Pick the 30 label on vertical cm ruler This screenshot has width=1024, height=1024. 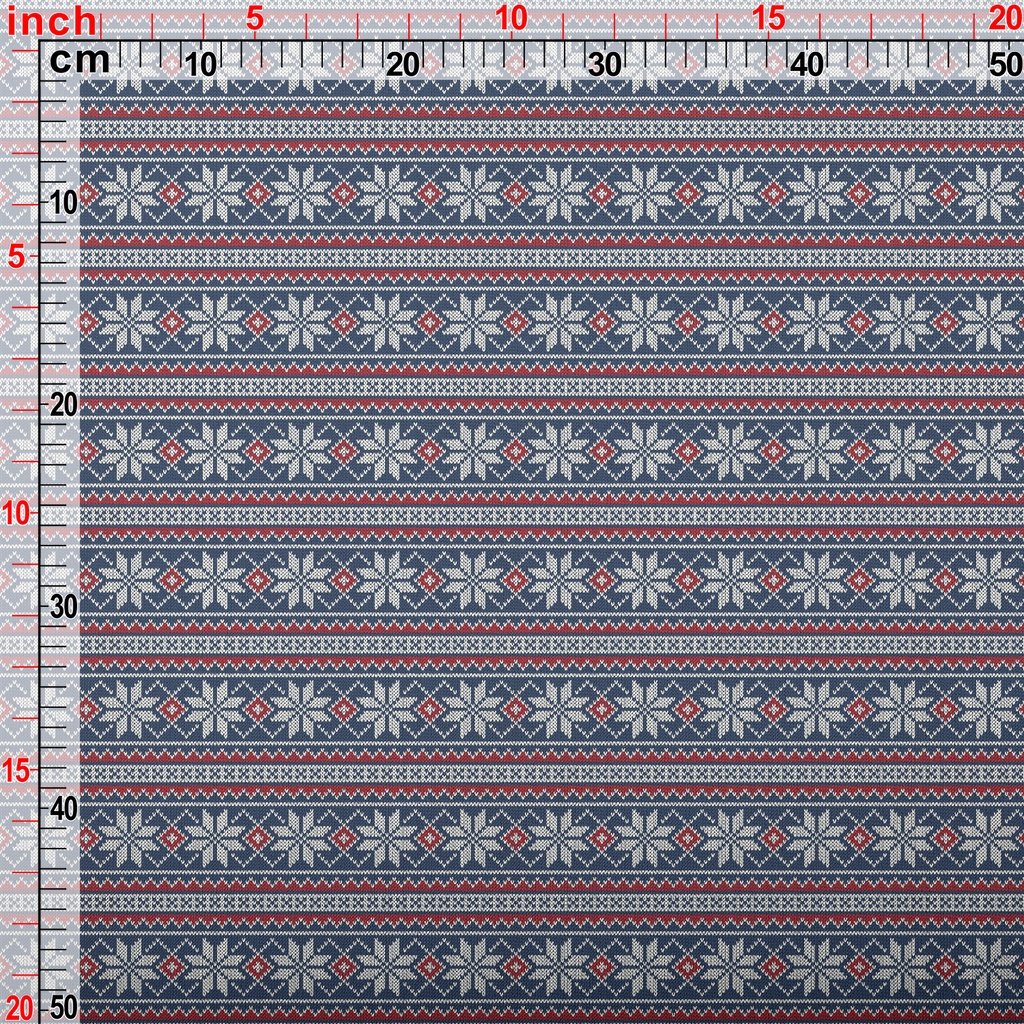tap(63, 607)
